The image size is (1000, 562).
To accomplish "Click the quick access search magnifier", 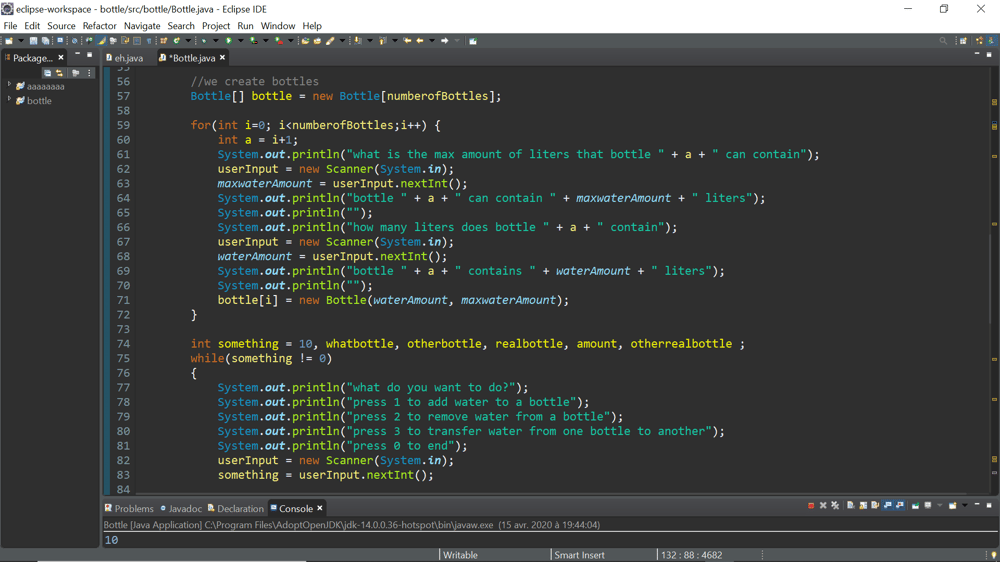I will coord(943,41).
